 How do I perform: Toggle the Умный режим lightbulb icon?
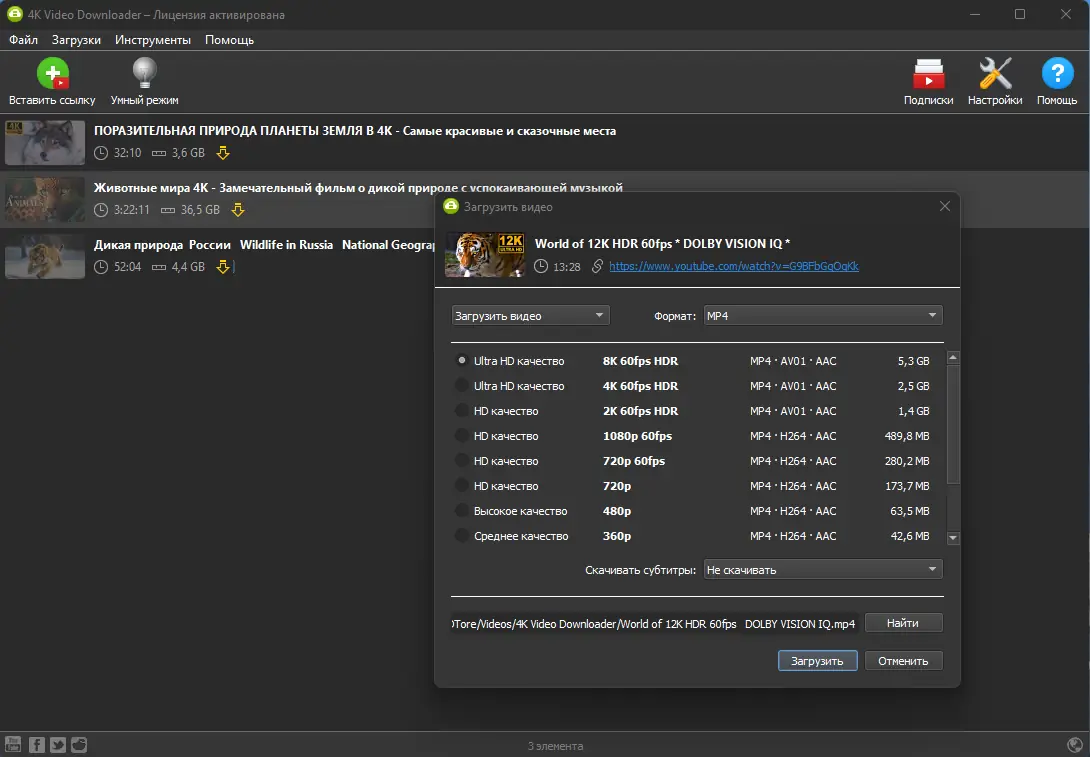(145, 73)
